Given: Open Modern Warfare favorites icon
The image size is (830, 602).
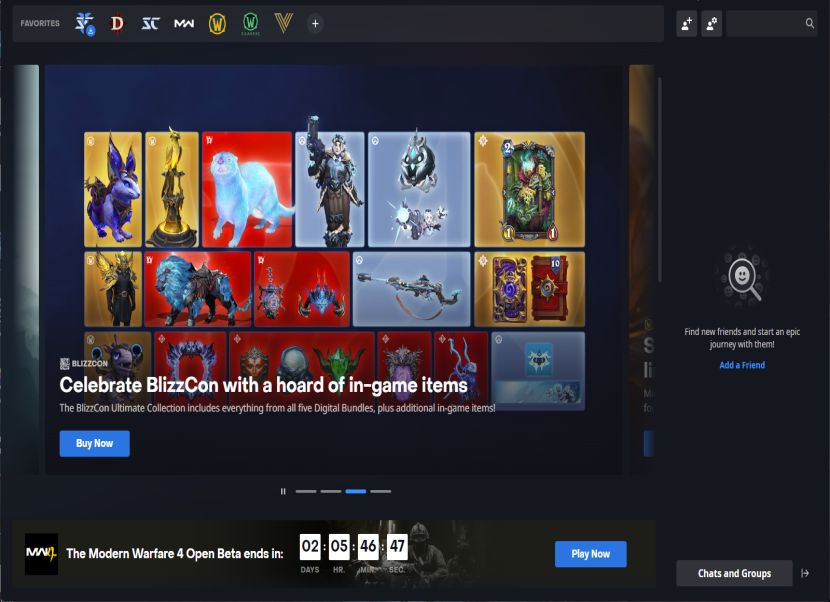Looking at the screenshot, I should (x=184, y=23).
